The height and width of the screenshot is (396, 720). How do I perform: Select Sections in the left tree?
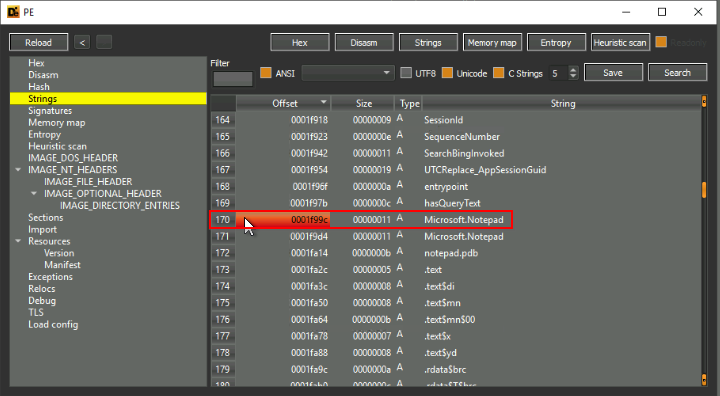(45, 218)
